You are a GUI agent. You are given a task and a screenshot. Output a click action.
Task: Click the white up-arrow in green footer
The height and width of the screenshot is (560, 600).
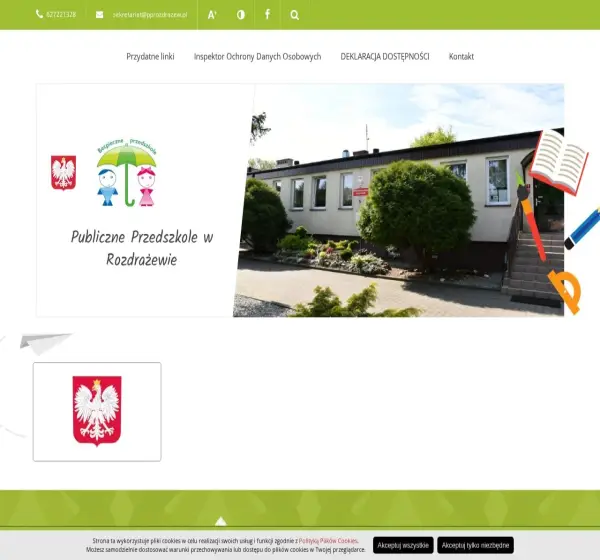click(x=221, y=521)
